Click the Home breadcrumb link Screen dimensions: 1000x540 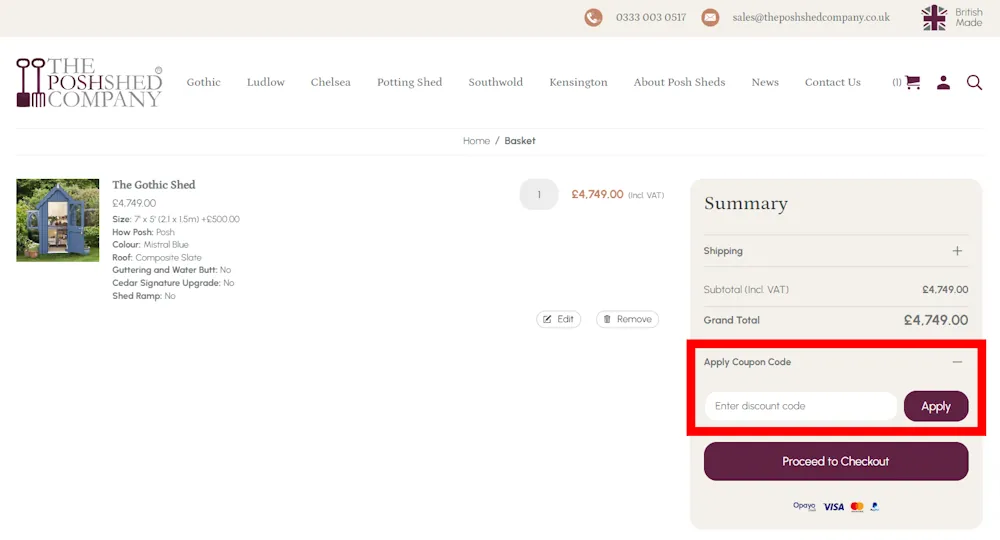[x=476, y=141]
